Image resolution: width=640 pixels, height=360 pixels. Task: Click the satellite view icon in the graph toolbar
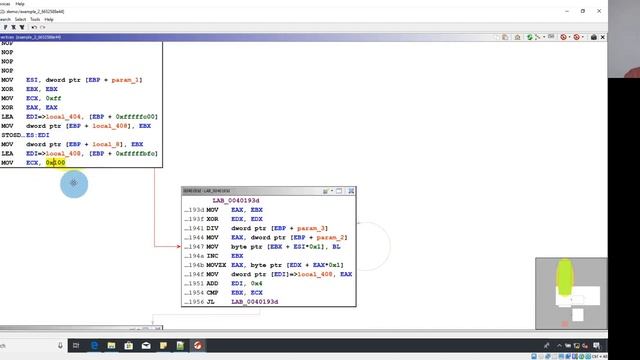click(x=551, y=37)
